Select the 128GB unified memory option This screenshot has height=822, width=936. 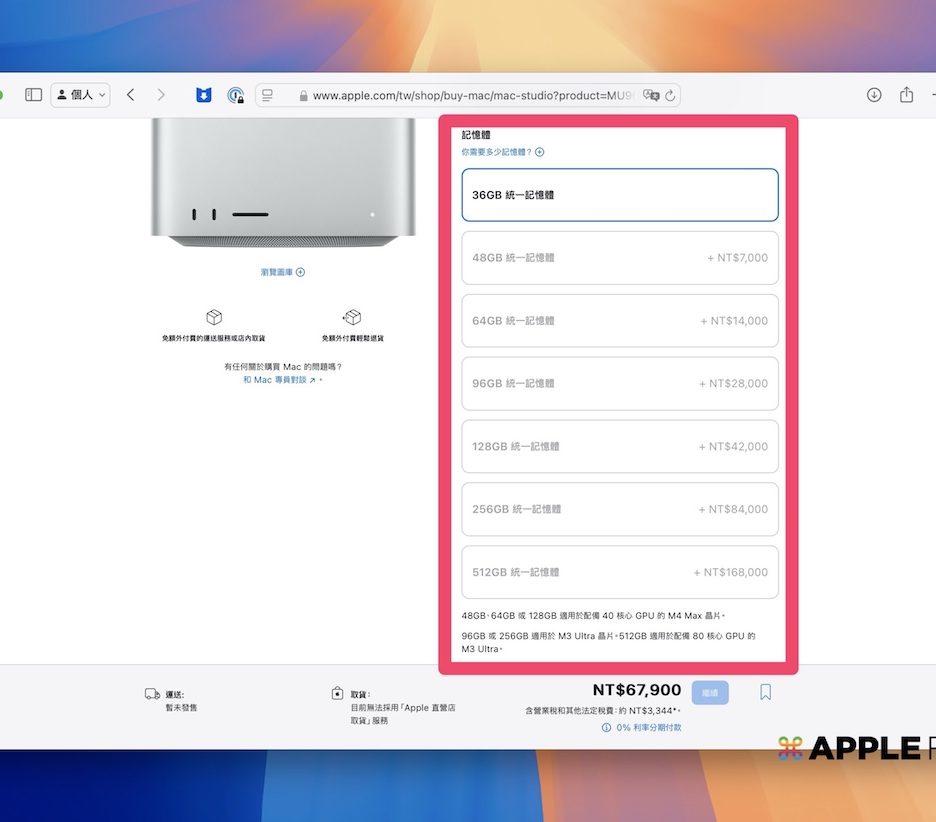[619, 447]
